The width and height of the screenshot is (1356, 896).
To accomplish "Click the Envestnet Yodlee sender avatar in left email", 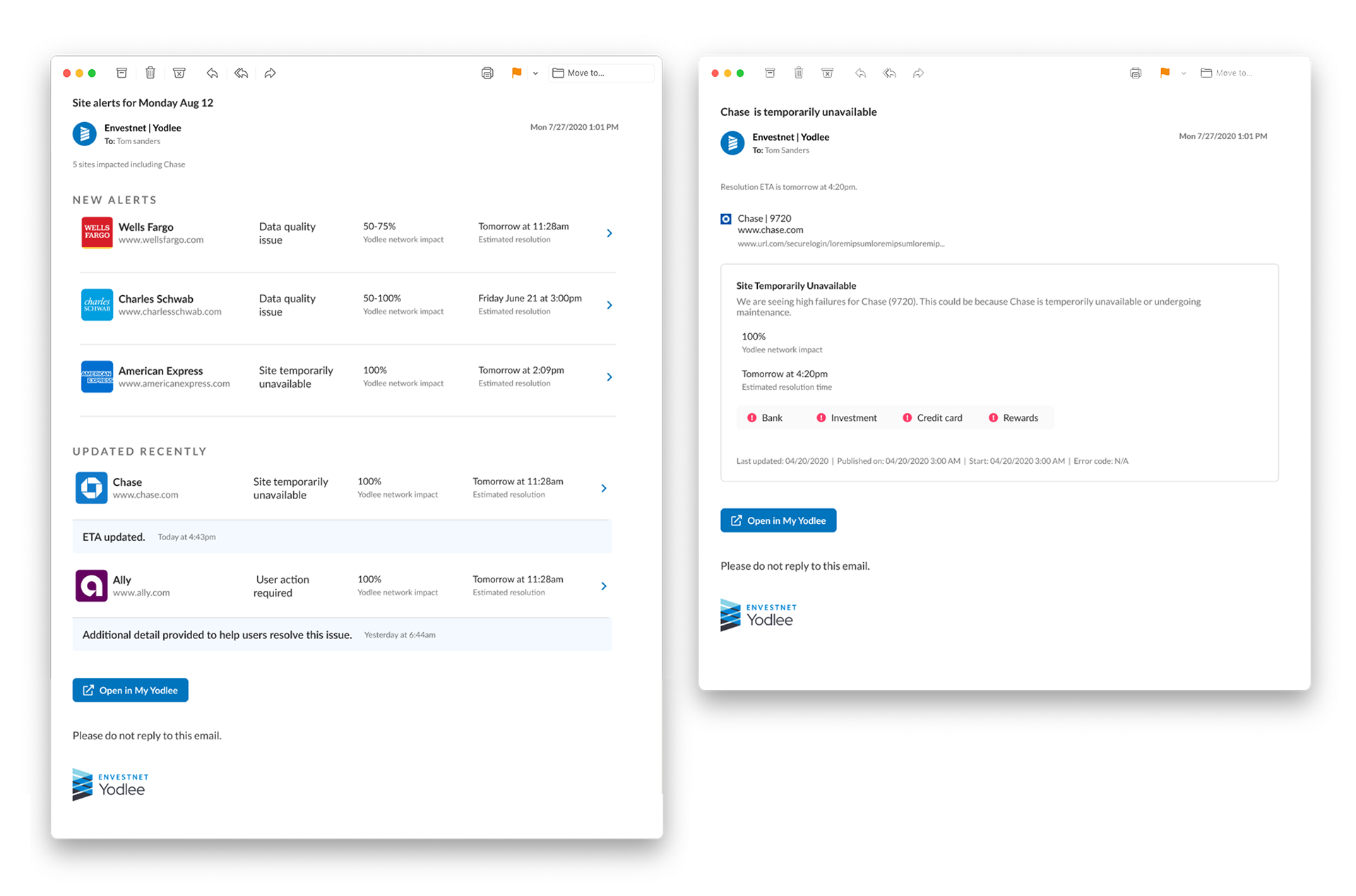I will click(85, 133).
